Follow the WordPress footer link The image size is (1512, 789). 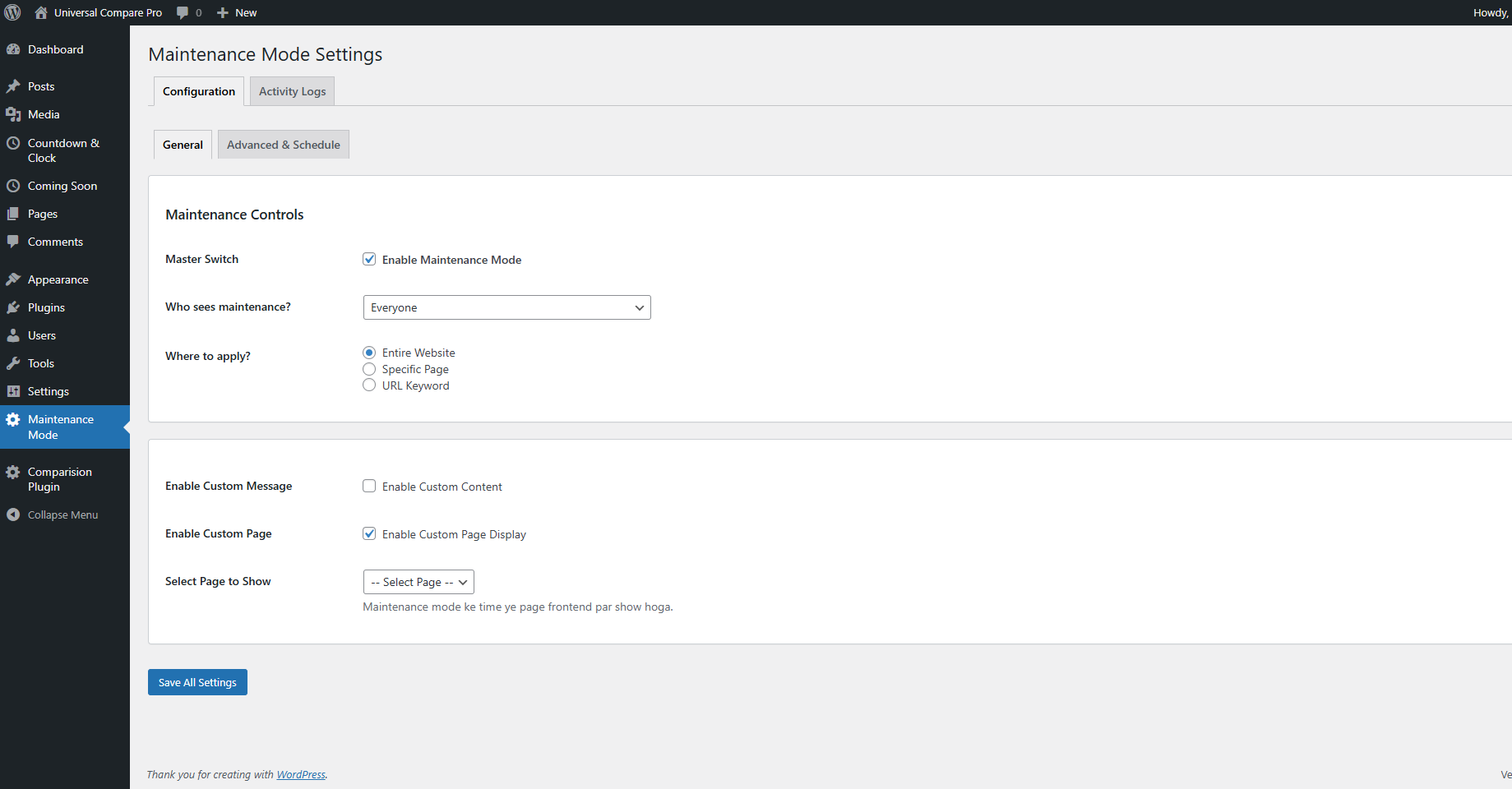pyautogui.click(x=301, y=774)
